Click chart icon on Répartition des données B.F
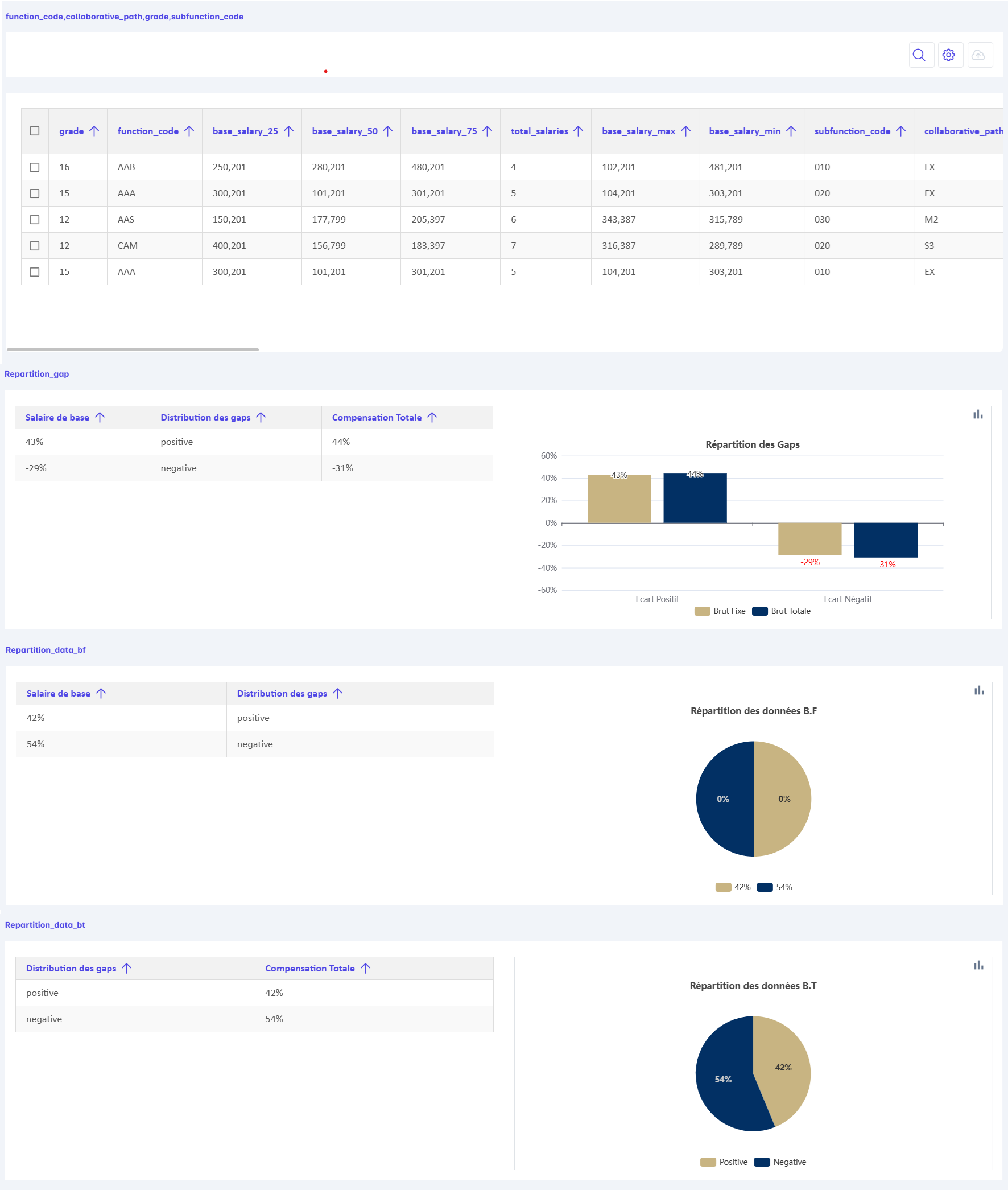The image size is (1008, 1190). click(979, 690)
